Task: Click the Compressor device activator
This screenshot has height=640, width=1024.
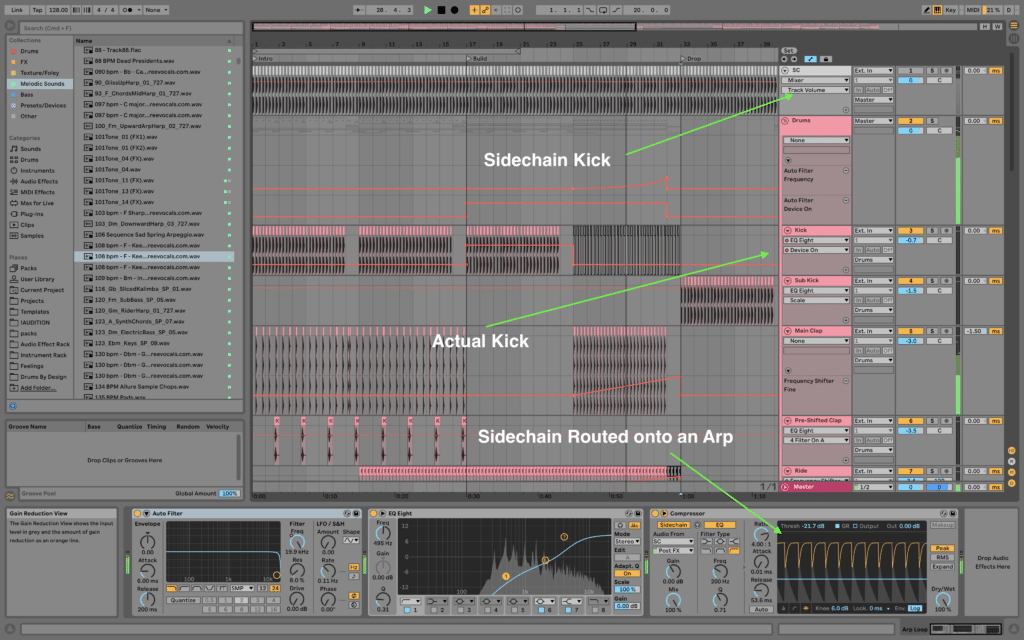Action: coord(656,513)
